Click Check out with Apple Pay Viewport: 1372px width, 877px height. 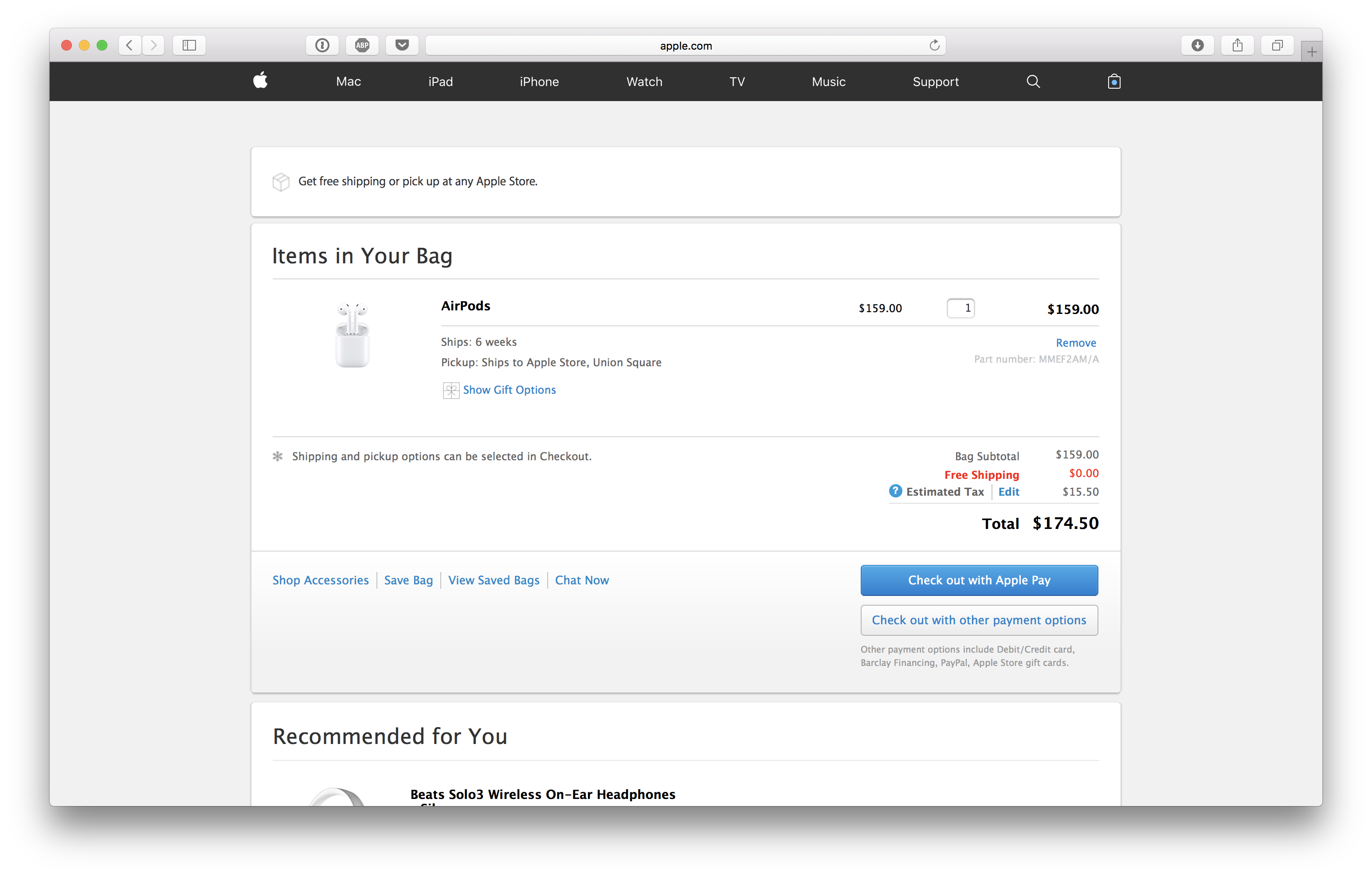(x=979, y=580)
